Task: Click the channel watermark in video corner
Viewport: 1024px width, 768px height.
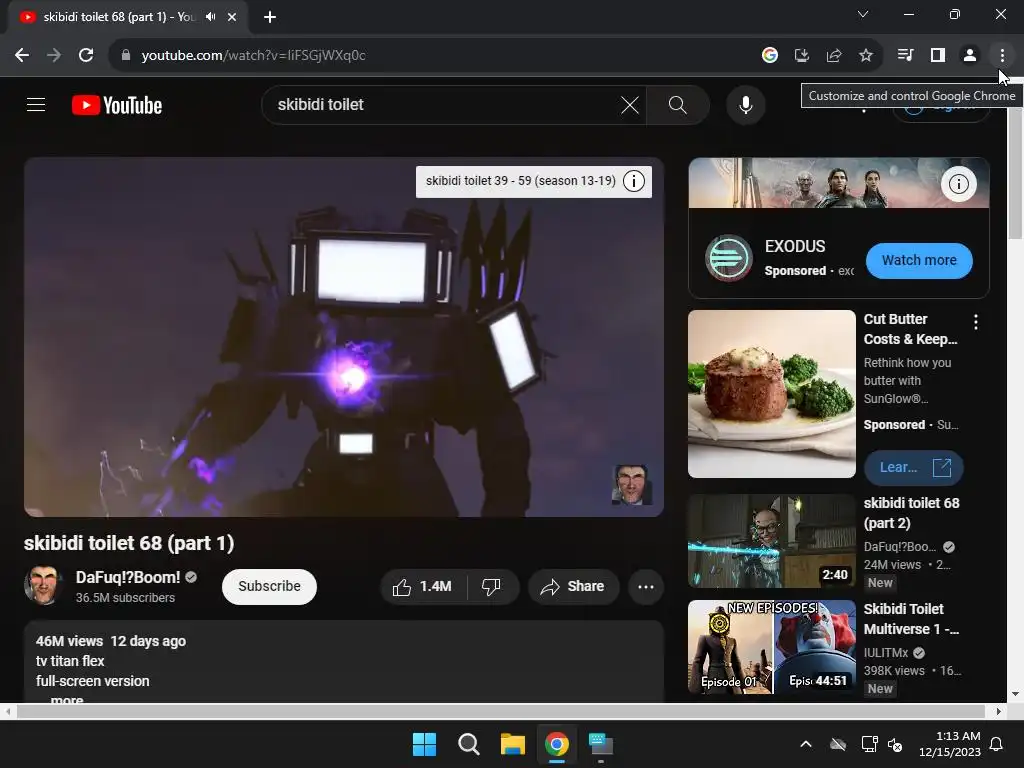Action: click(x=631, y=485)
